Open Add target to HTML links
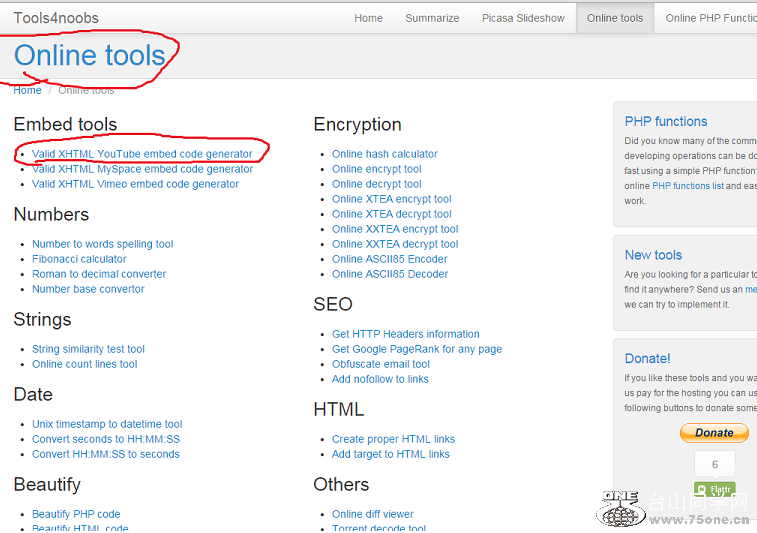 pos(391,454)
